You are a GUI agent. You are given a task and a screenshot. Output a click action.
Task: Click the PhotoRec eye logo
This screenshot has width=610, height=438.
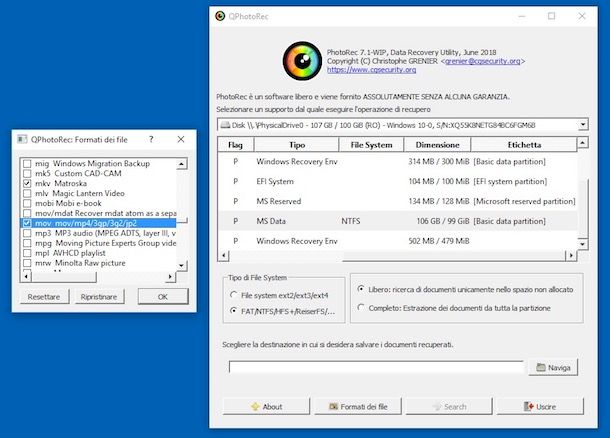302,61
